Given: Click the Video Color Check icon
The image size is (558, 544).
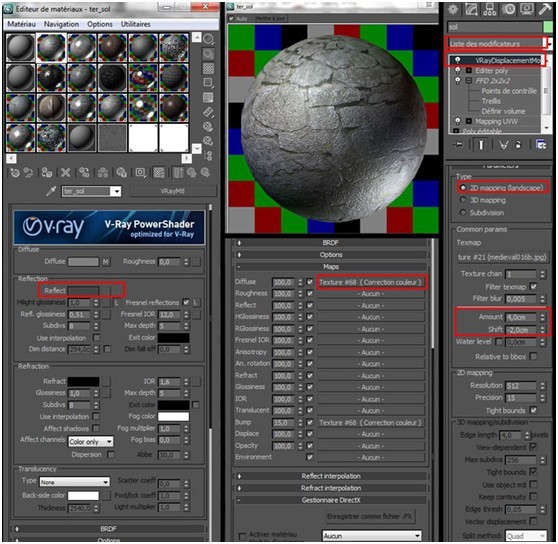Looking at the screenshot, I should point(209,97).
